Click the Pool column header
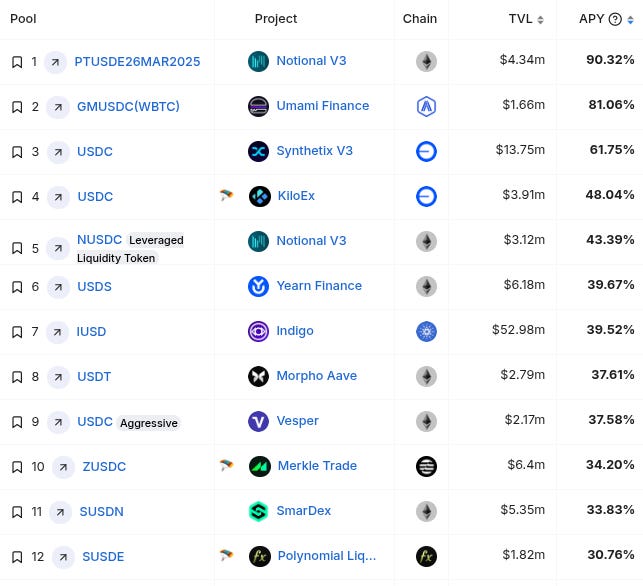 pyautogui.click(x=23, y=19)
